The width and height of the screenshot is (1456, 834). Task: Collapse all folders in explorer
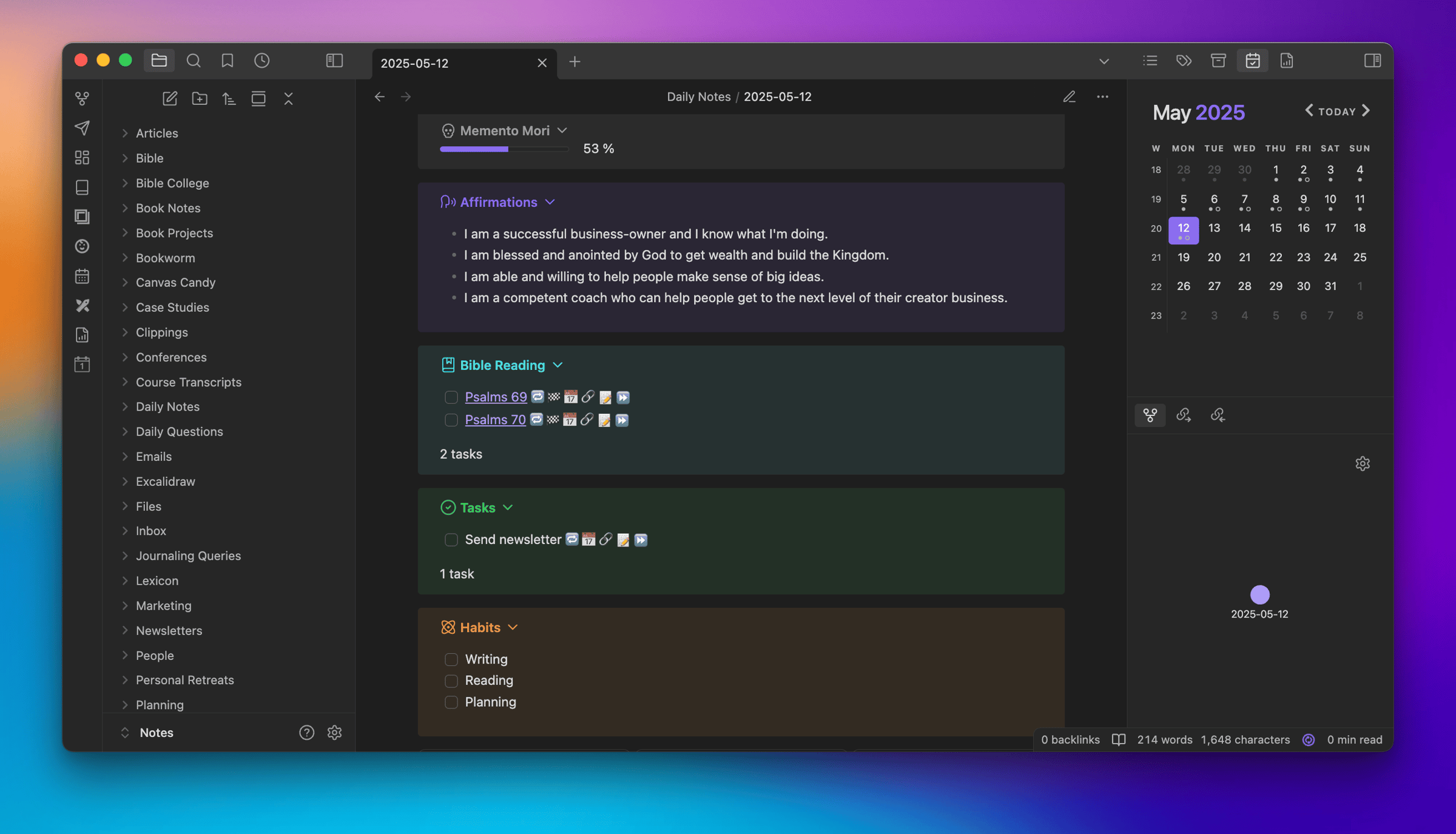coord(288,98)
